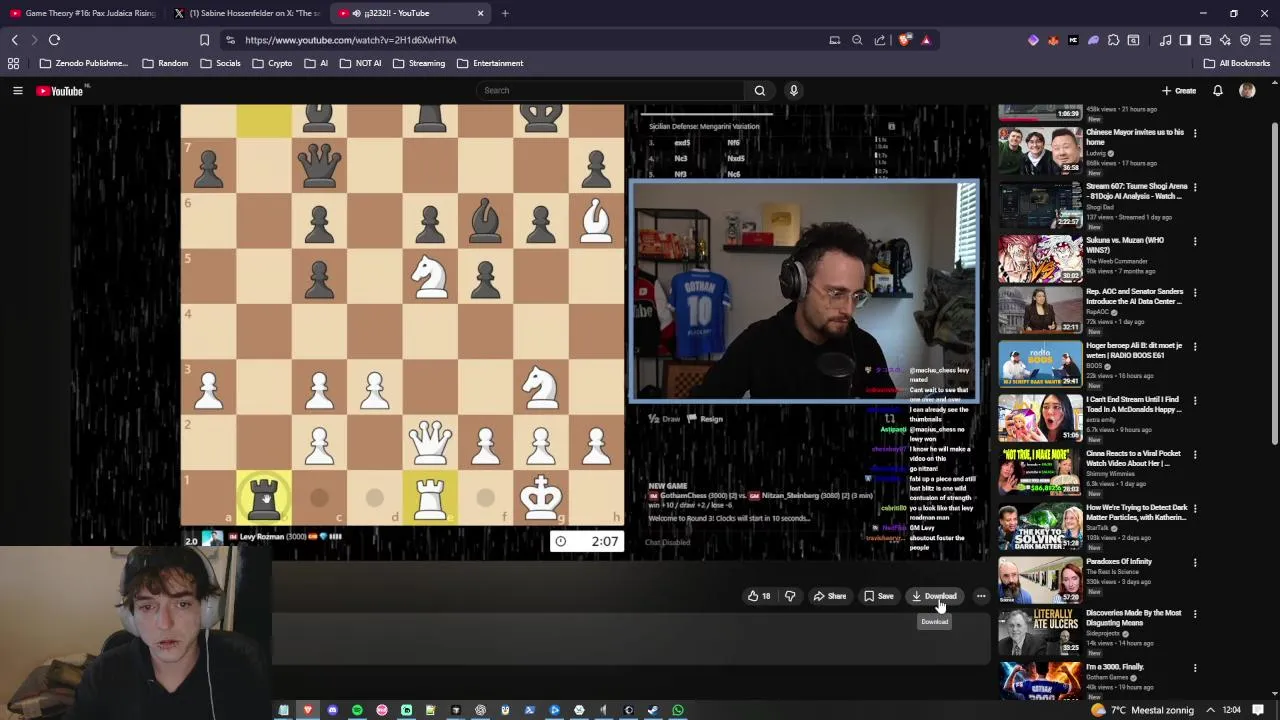1280x720 pixels.
Task: Dislike the video
Action: click(790, 596)
